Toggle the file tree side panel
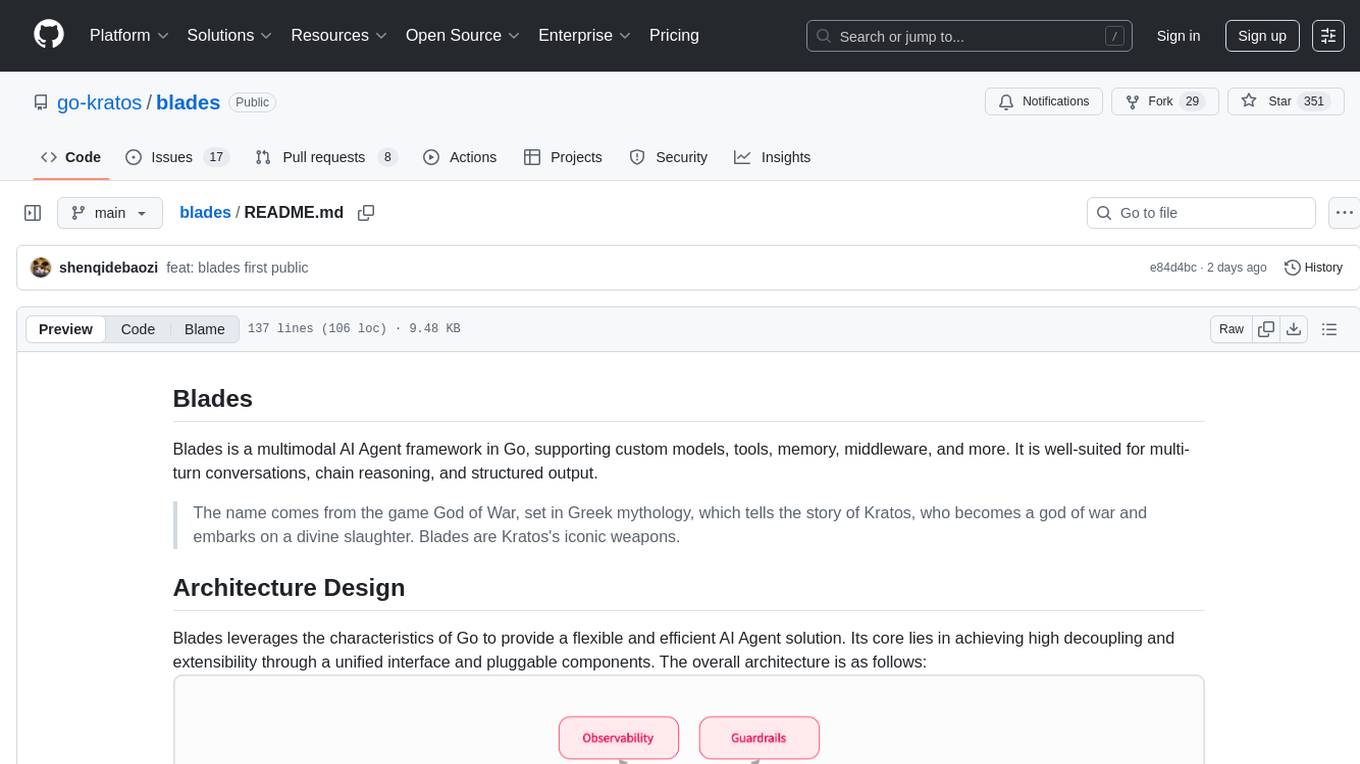The image size is (1360, 764). click(x=33, y=213)
